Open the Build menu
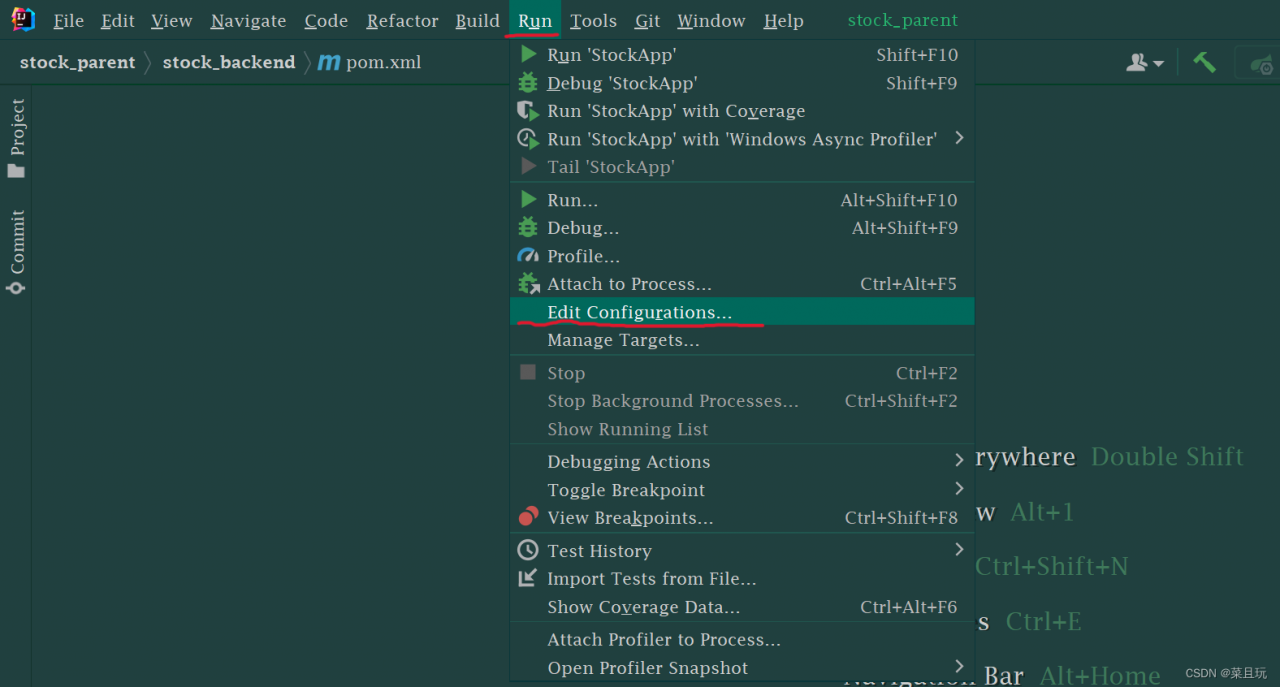This screenshot has height=687, width=1280. (477, 20)
